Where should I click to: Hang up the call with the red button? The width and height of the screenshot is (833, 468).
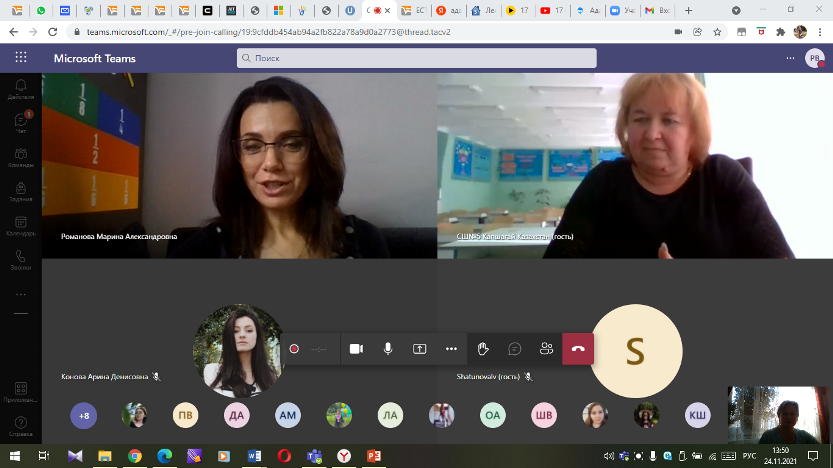point(578,349)
